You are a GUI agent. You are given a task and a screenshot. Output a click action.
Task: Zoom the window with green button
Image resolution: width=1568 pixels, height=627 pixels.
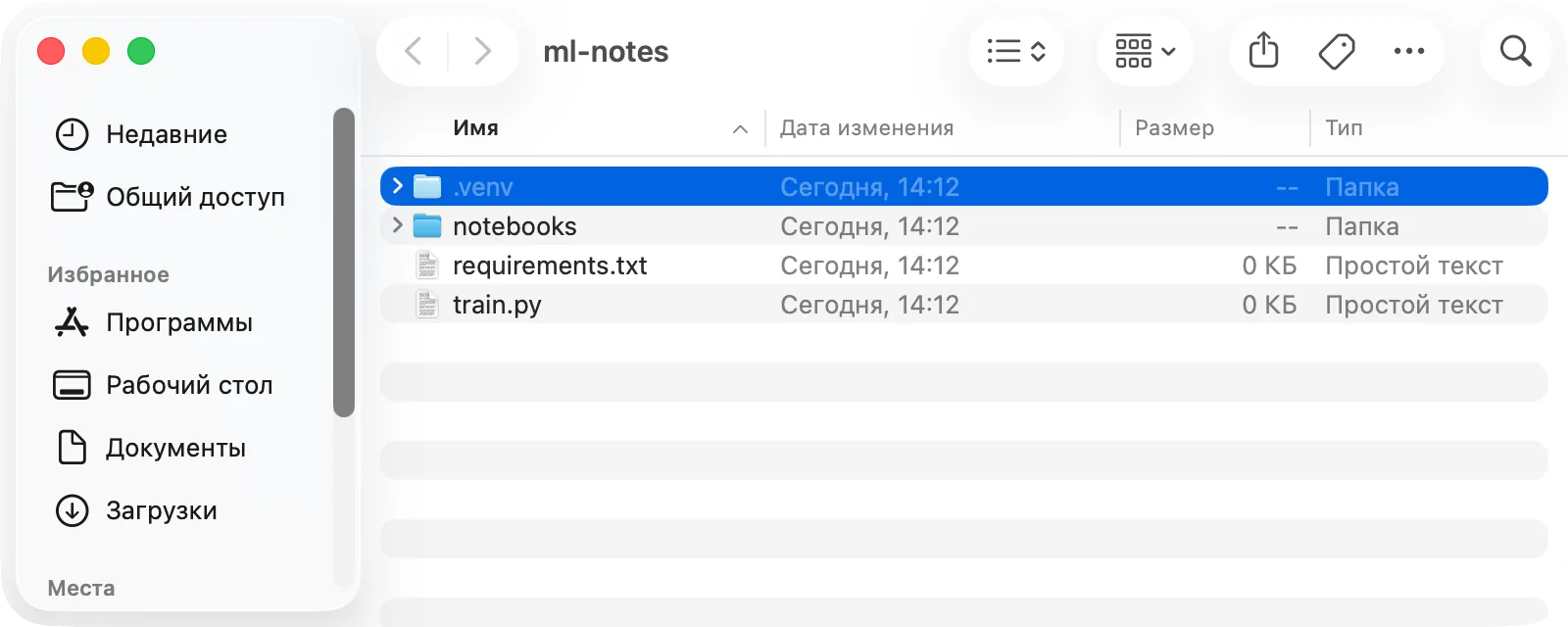tap(141, 51)
